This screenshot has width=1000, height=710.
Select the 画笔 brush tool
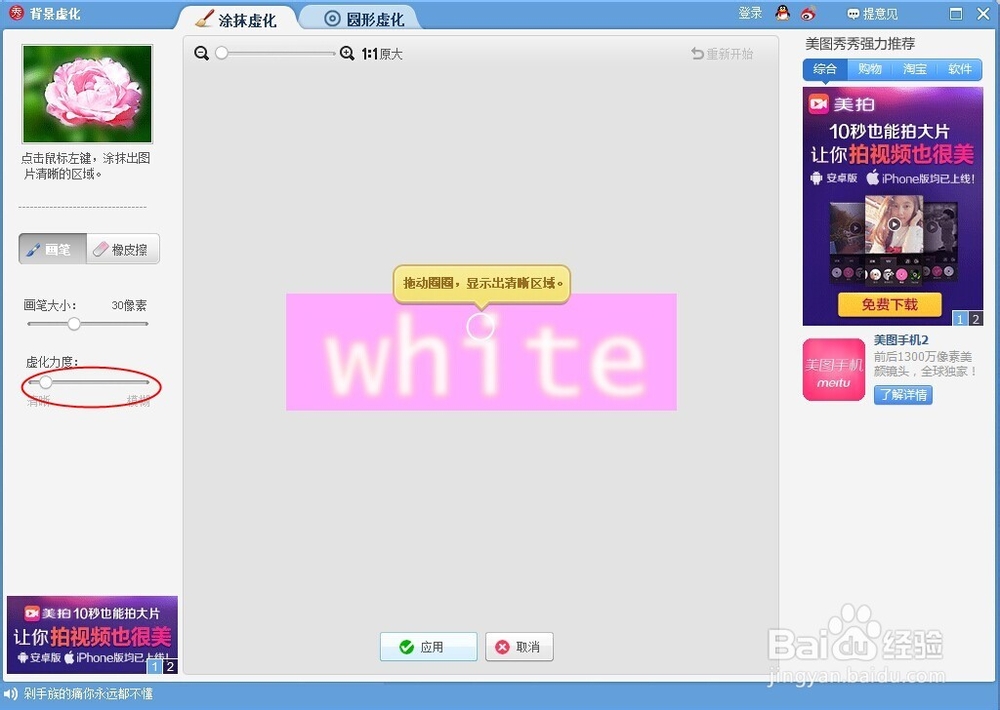52,249
